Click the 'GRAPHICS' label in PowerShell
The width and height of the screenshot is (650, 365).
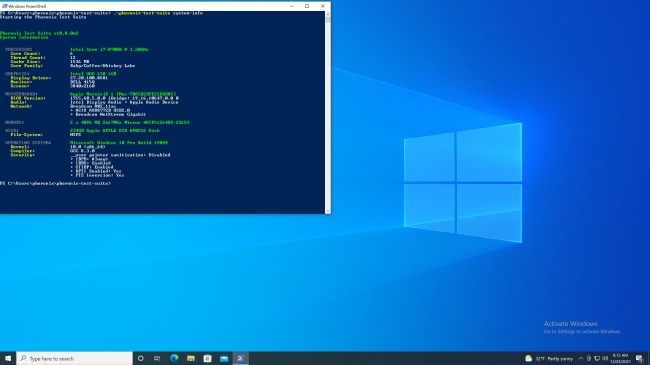click(x=17, y=74)
